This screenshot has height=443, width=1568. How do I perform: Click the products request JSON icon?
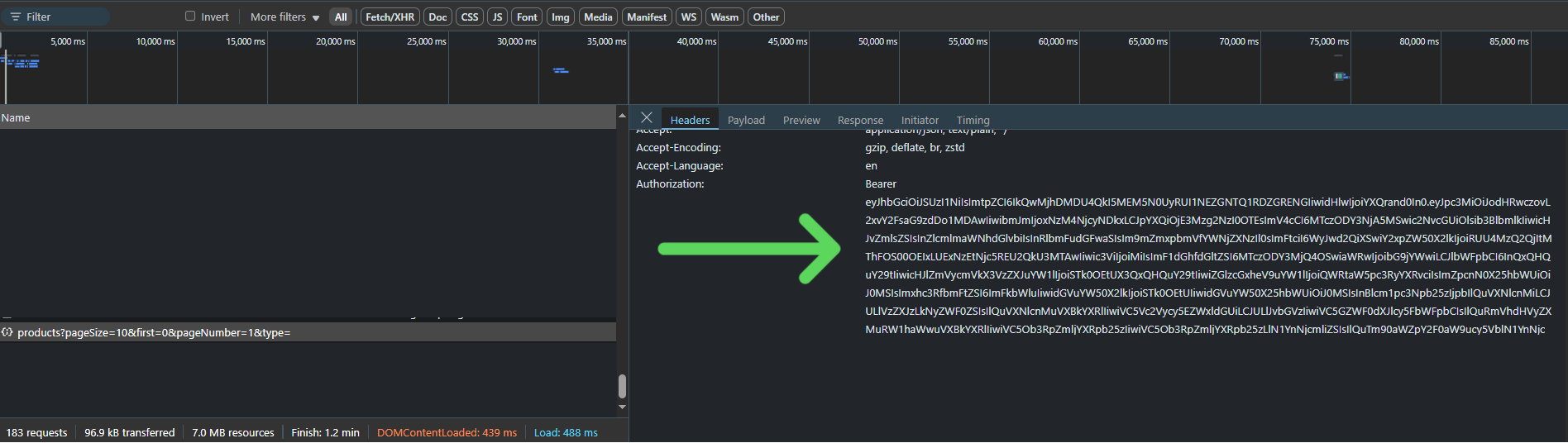point(7,332)
